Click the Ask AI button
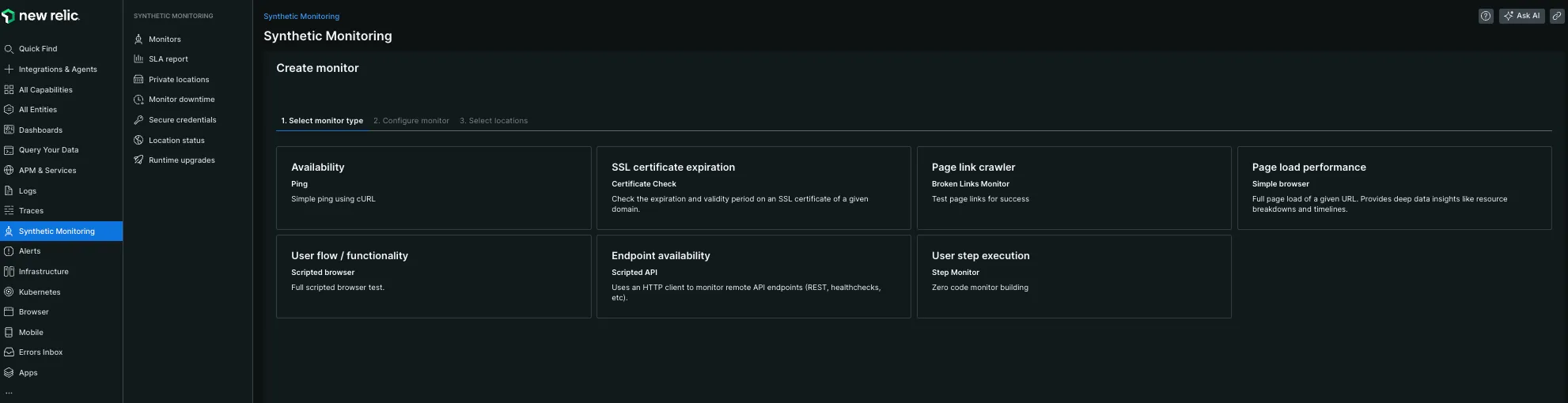This screenshot has width=1568, height=403. point(1521,16)
